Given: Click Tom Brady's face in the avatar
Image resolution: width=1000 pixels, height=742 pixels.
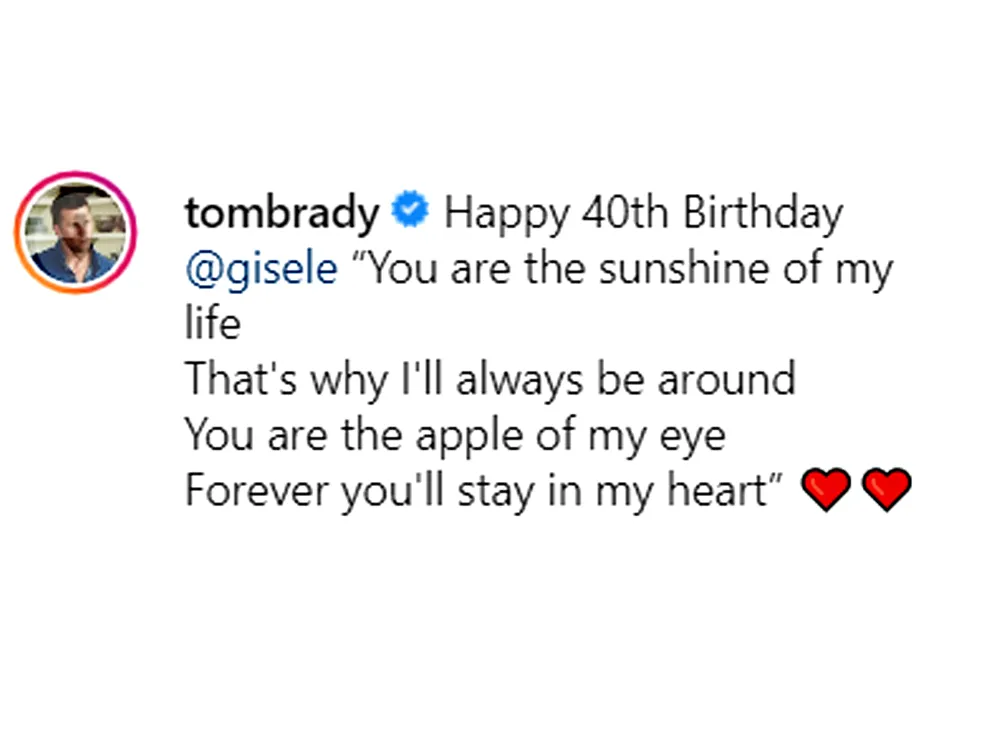Looking at the screenshot, I should point(75,225).
